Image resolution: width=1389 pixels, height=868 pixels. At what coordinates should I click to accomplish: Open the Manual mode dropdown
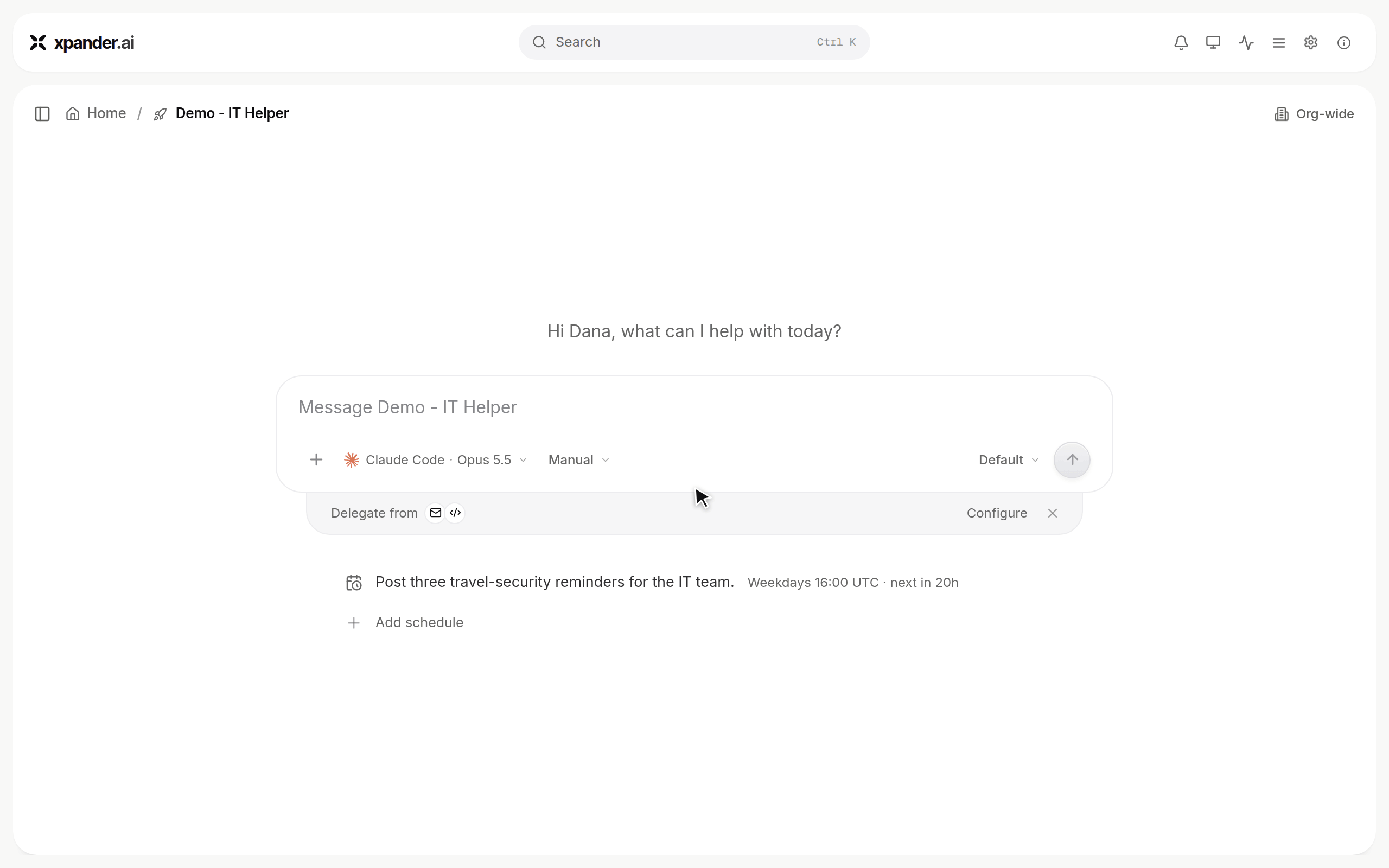(x=578, y=460)
